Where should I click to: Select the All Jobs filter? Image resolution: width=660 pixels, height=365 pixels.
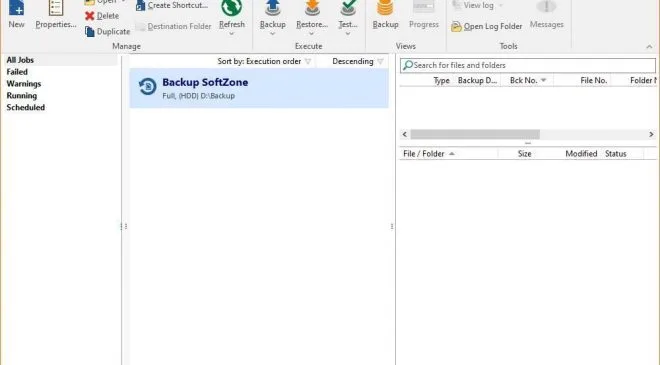(x=60, y=60)
